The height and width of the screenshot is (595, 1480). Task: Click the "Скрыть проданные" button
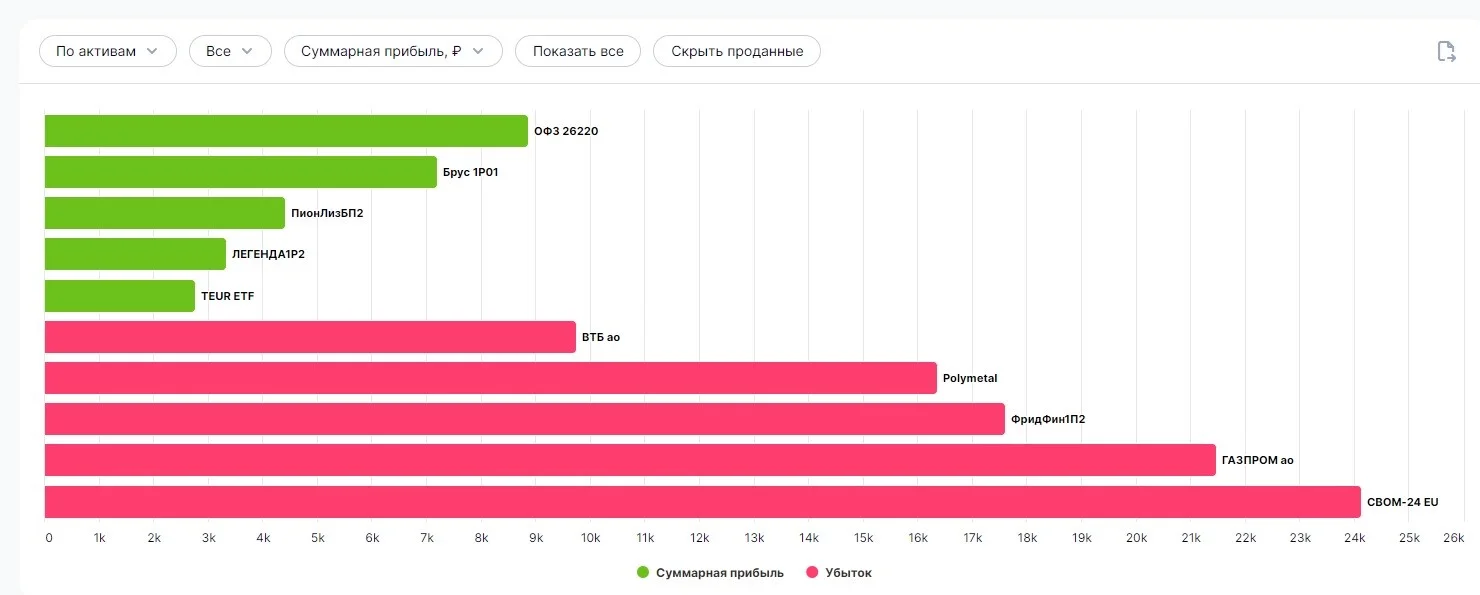point(737,51)
